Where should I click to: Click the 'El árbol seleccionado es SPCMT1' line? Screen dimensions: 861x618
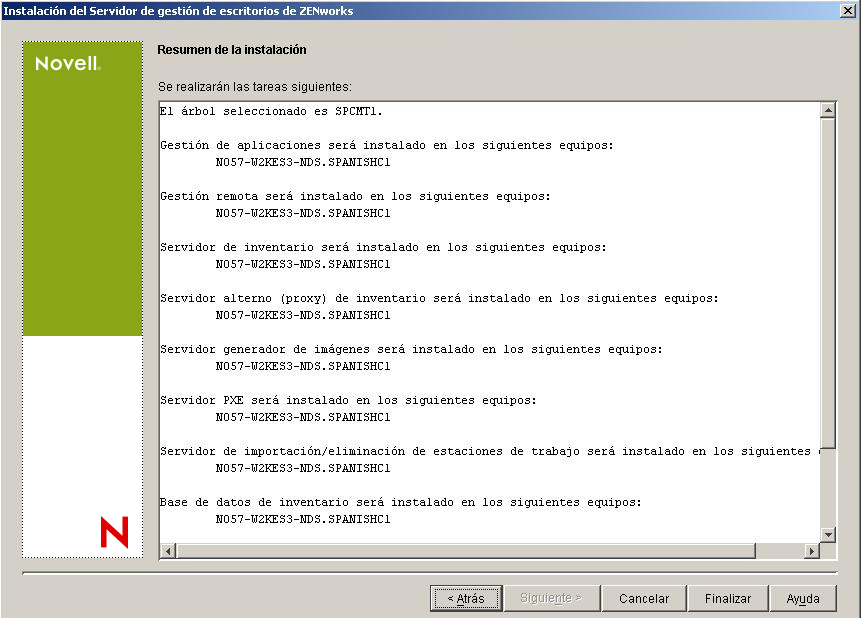click(271, 111)
